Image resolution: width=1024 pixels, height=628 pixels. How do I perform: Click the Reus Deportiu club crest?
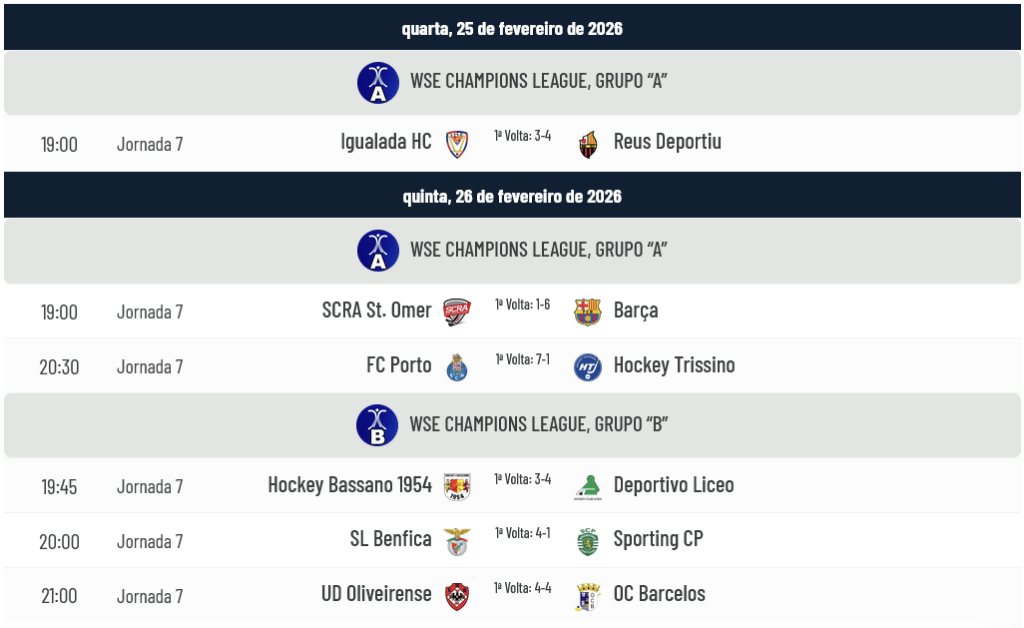(x=588, y=144)
